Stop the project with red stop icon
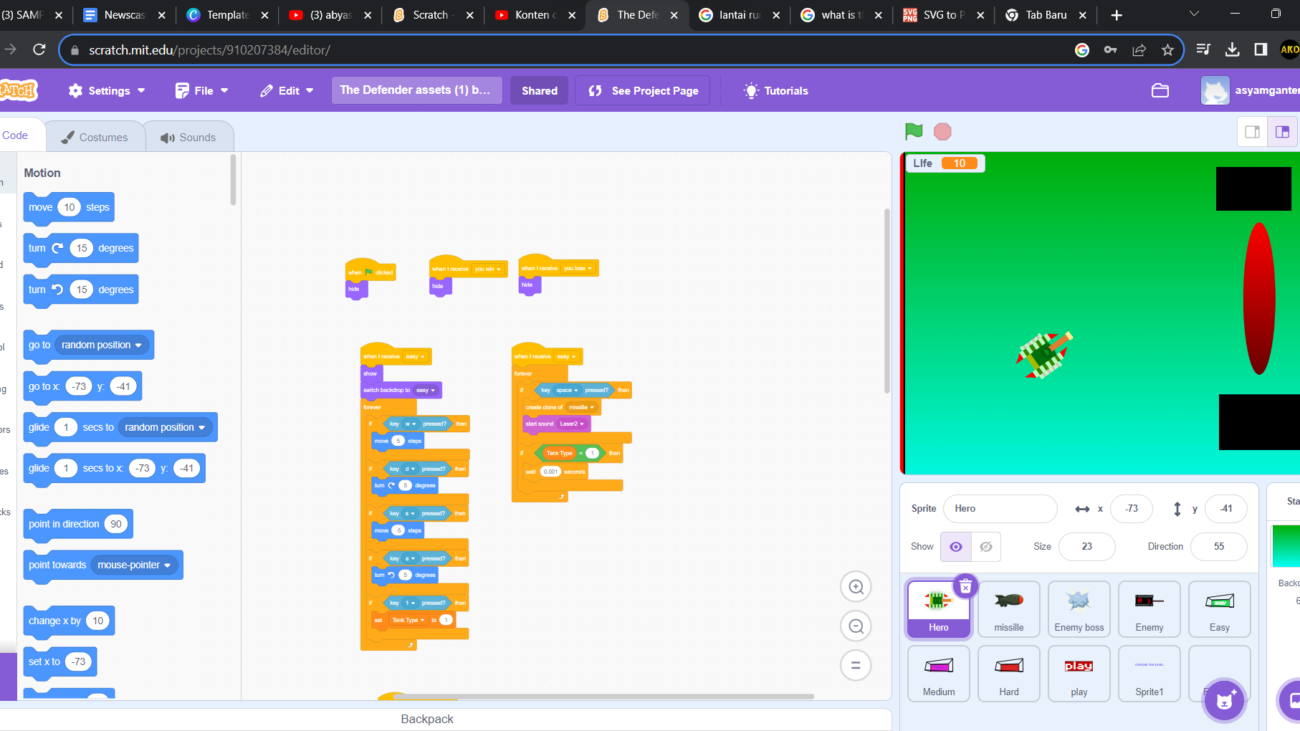This screenshot has width=1300, height=731. [x=942, y=131]
